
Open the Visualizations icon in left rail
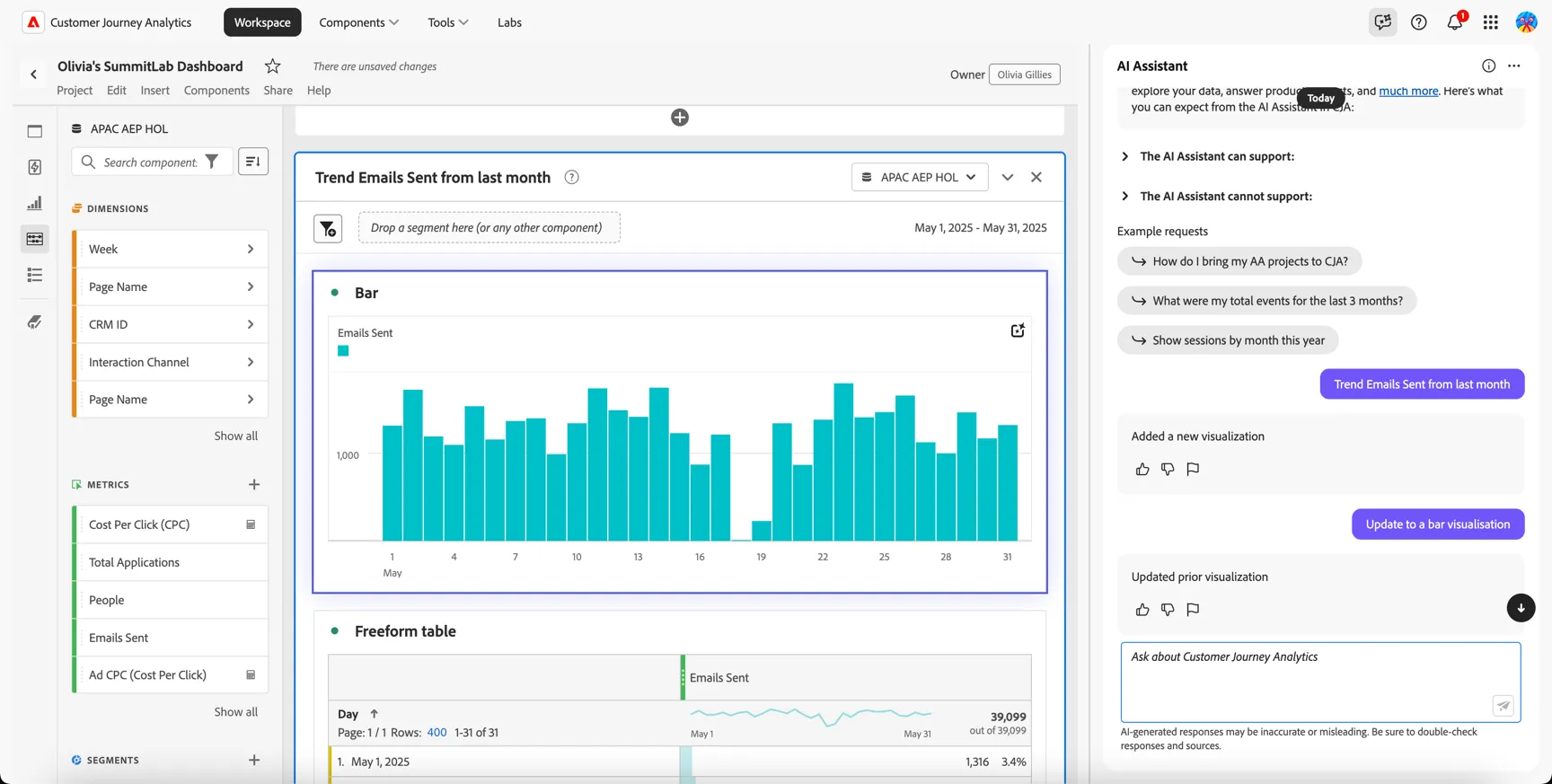tap(35, 203)
